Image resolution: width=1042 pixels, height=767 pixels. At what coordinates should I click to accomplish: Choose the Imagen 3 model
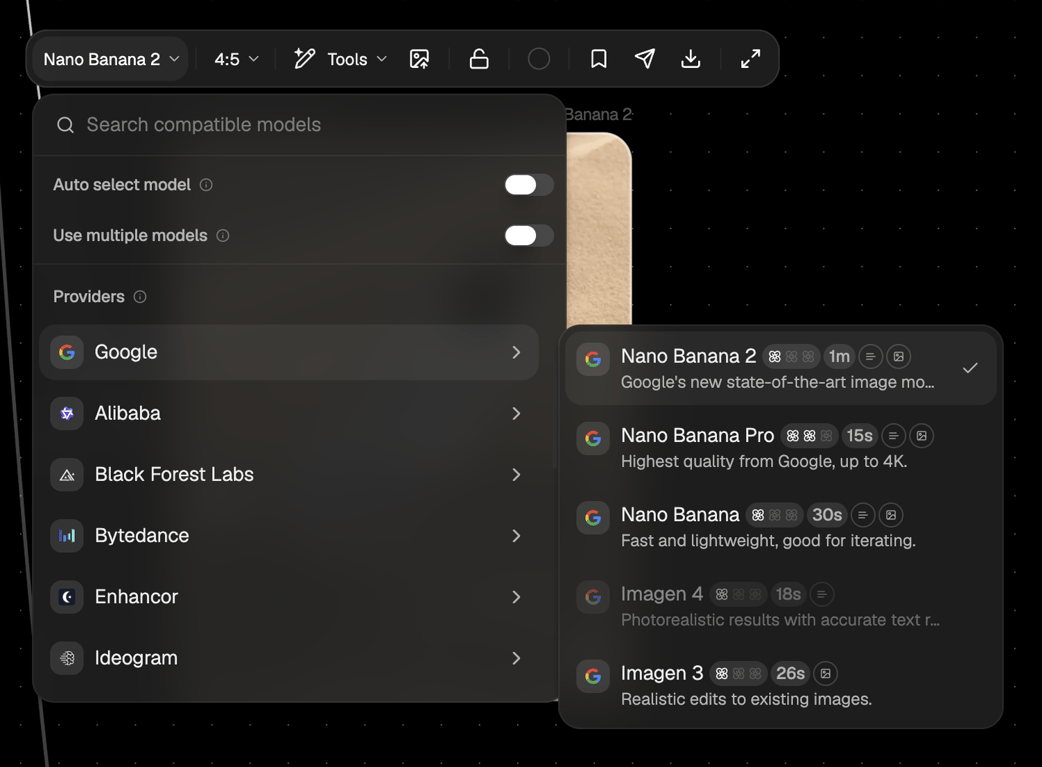pos(781,685)
